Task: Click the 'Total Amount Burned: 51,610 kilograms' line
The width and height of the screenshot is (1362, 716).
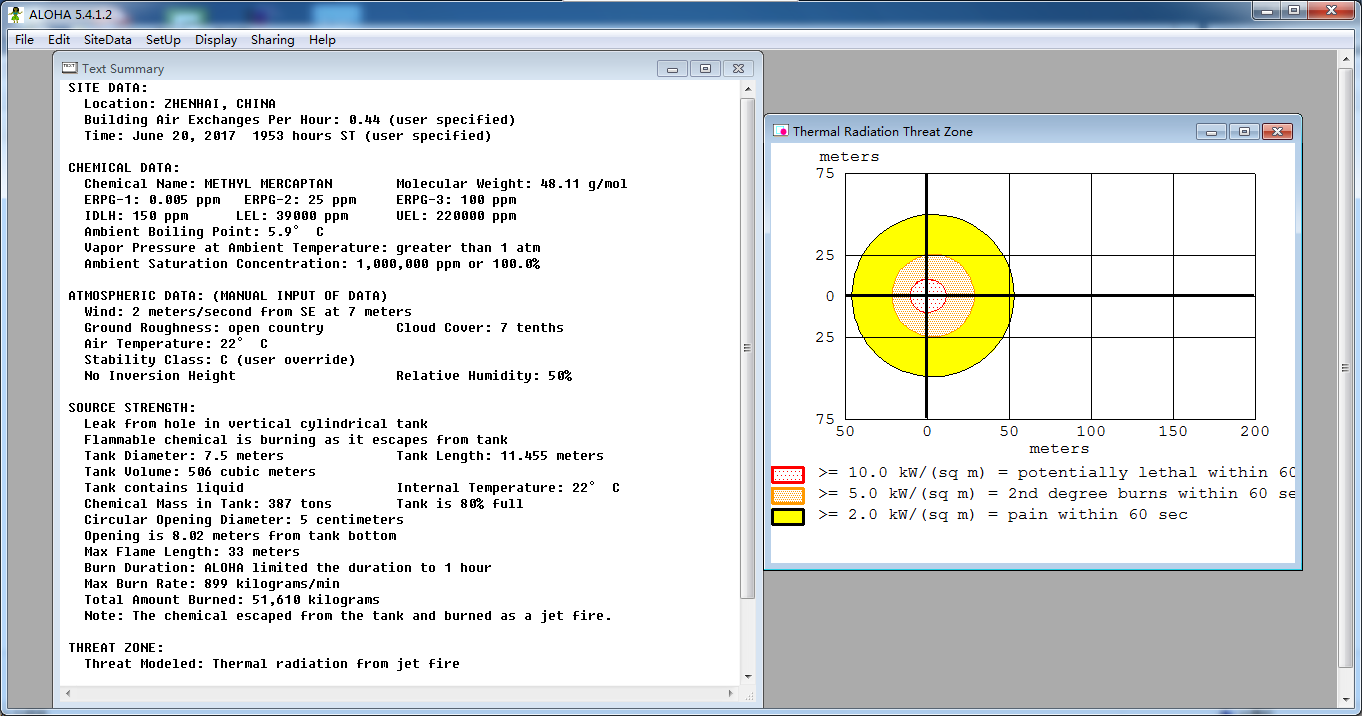Action: pos(232,600)
